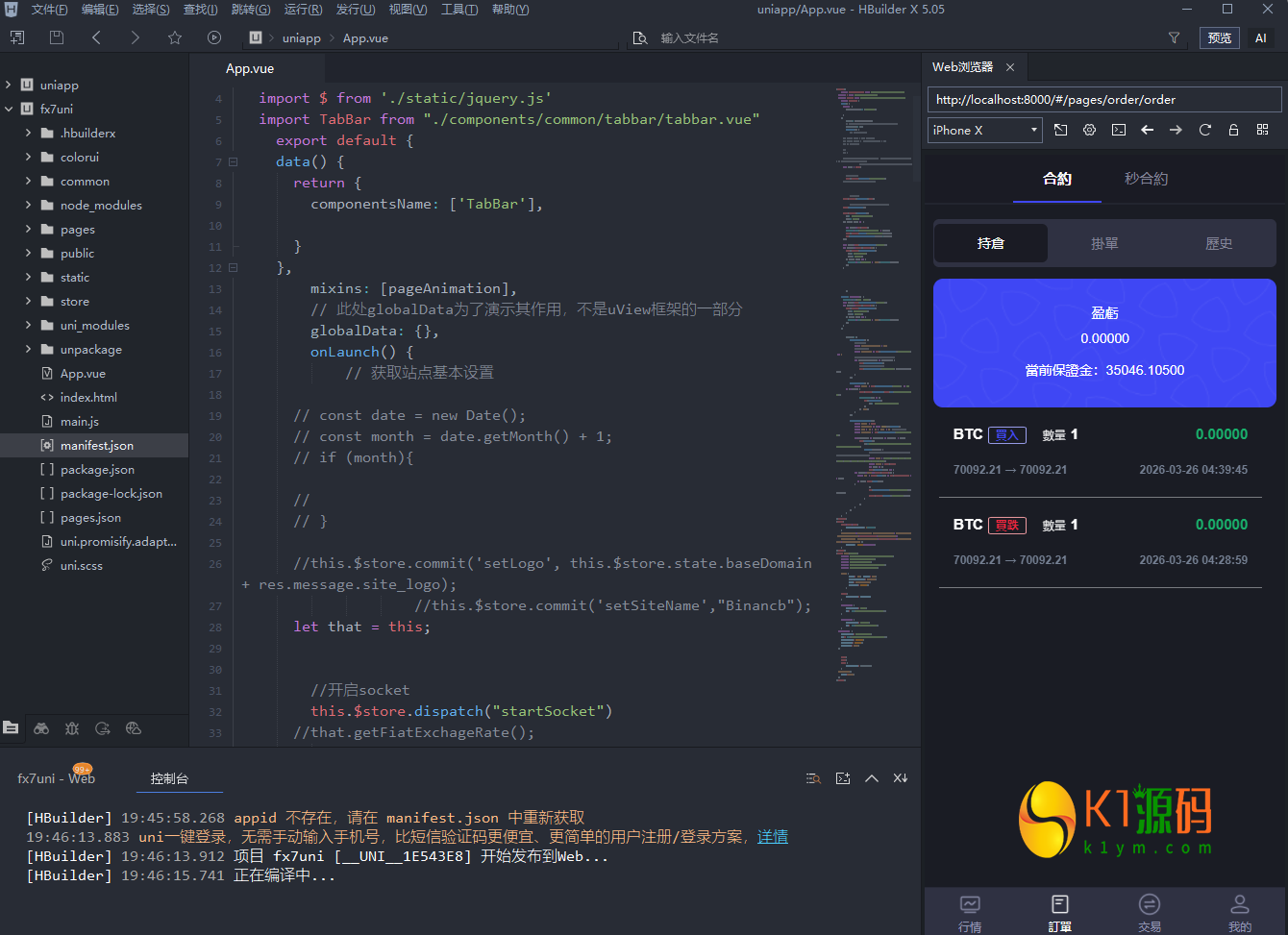The image size is (1288, 935).
Task: Switch to the 秒合約 tab
Action: tap(1146, 179)
